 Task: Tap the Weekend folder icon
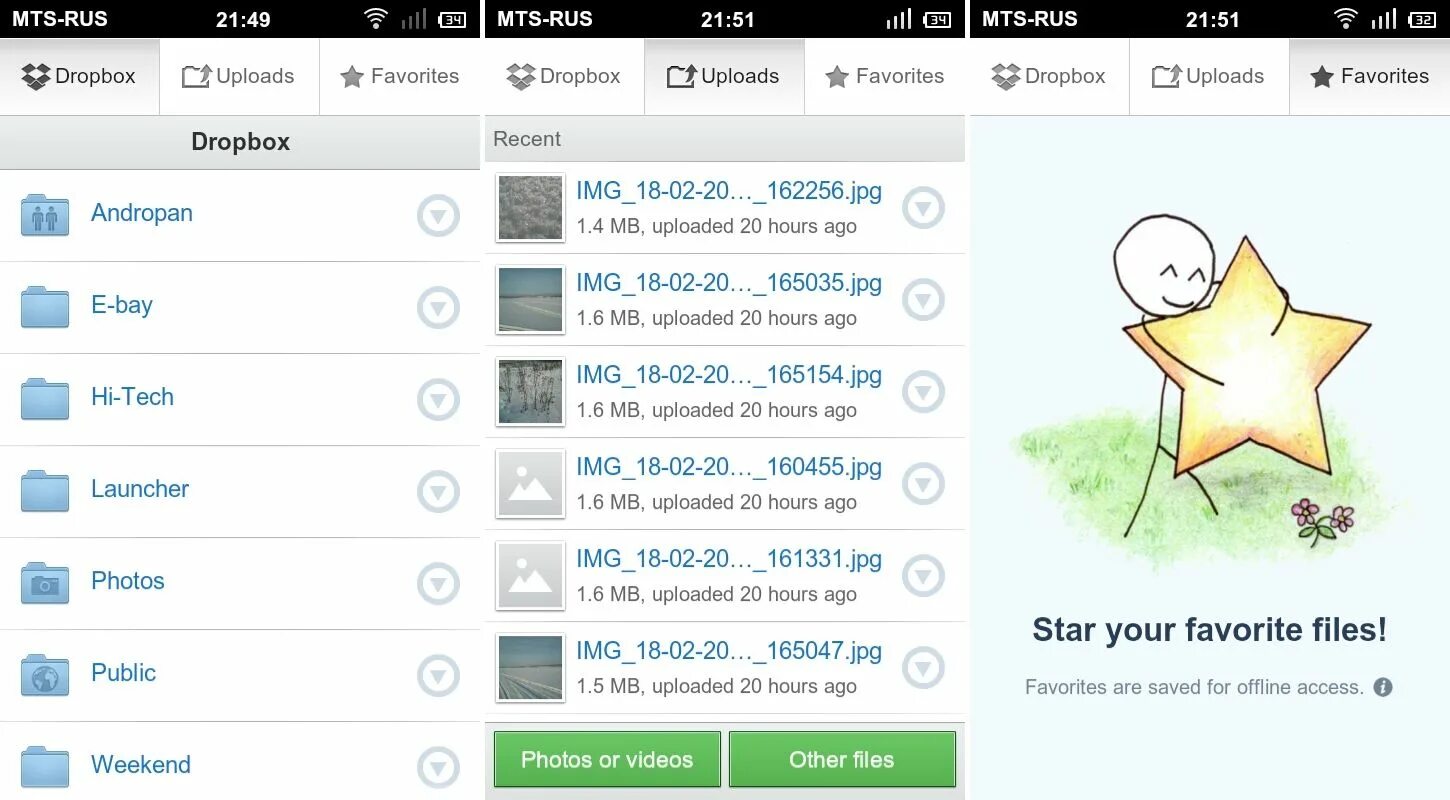tap(45, 767)
